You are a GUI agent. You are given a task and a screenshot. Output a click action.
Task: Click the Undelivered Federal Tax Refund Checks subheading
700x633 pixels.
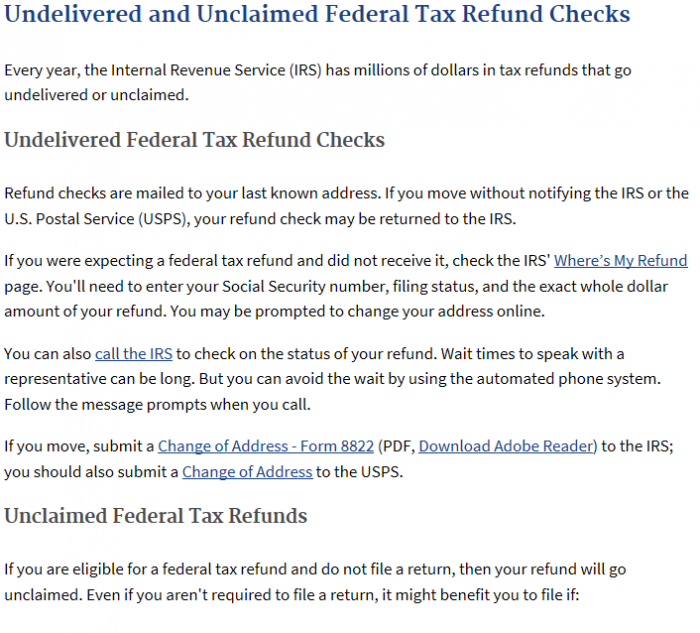click(194, 140)
